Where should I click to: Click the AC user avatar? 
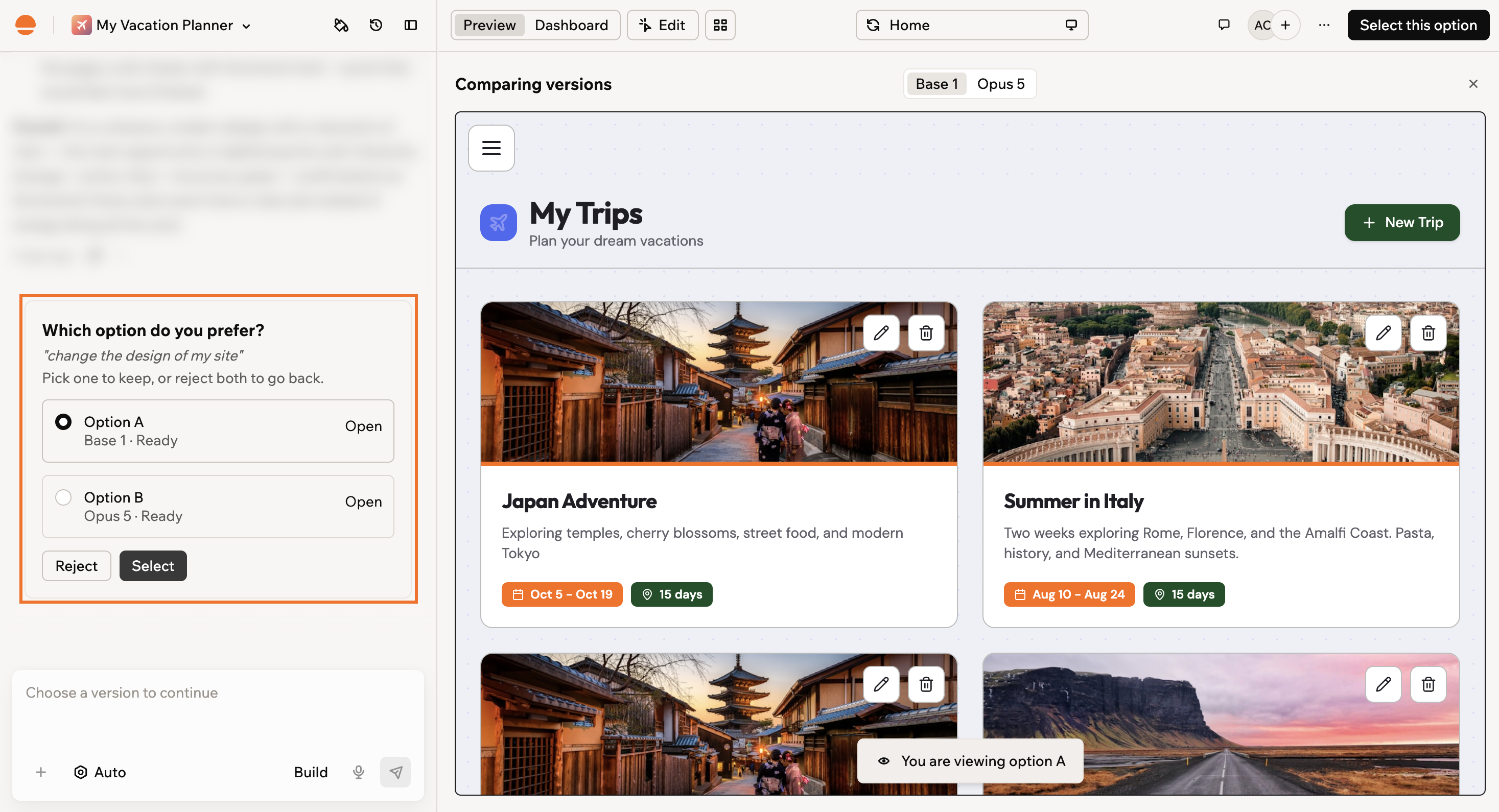(1261, 25)
